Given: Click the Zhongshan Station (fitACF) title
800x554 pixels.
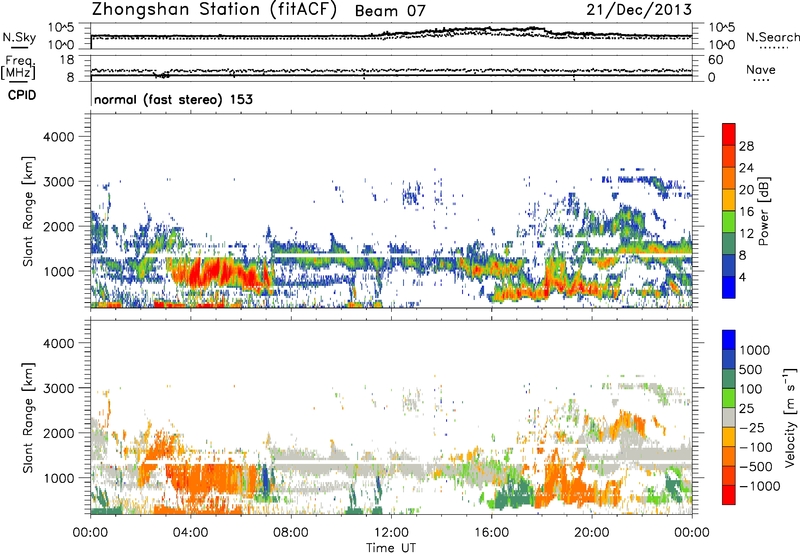Looking at the screenshot, I should click(x=214, y=10).
